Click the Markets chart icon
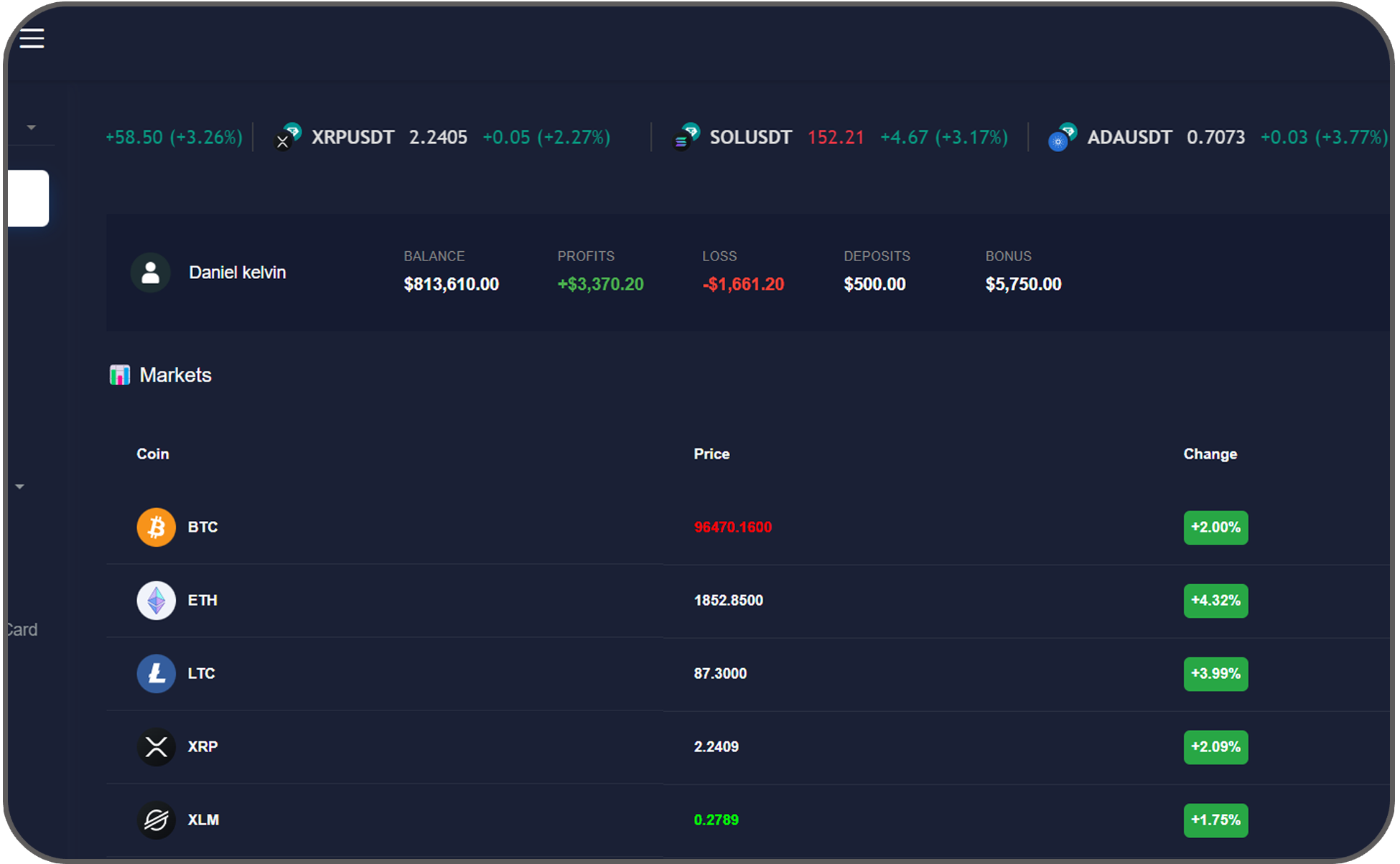The width and height of the screenshot is (1400, 864). tap(119, 375)
